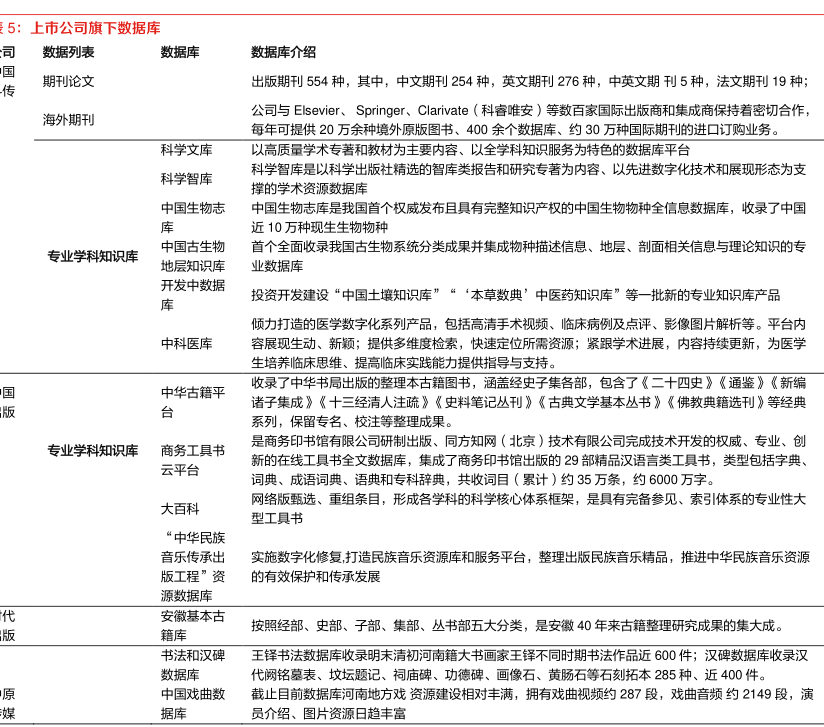Screen dimensions: 824x727
Task: Click the description starting "截止目前数据库河南地方戏"
Action: coord(532,704)
